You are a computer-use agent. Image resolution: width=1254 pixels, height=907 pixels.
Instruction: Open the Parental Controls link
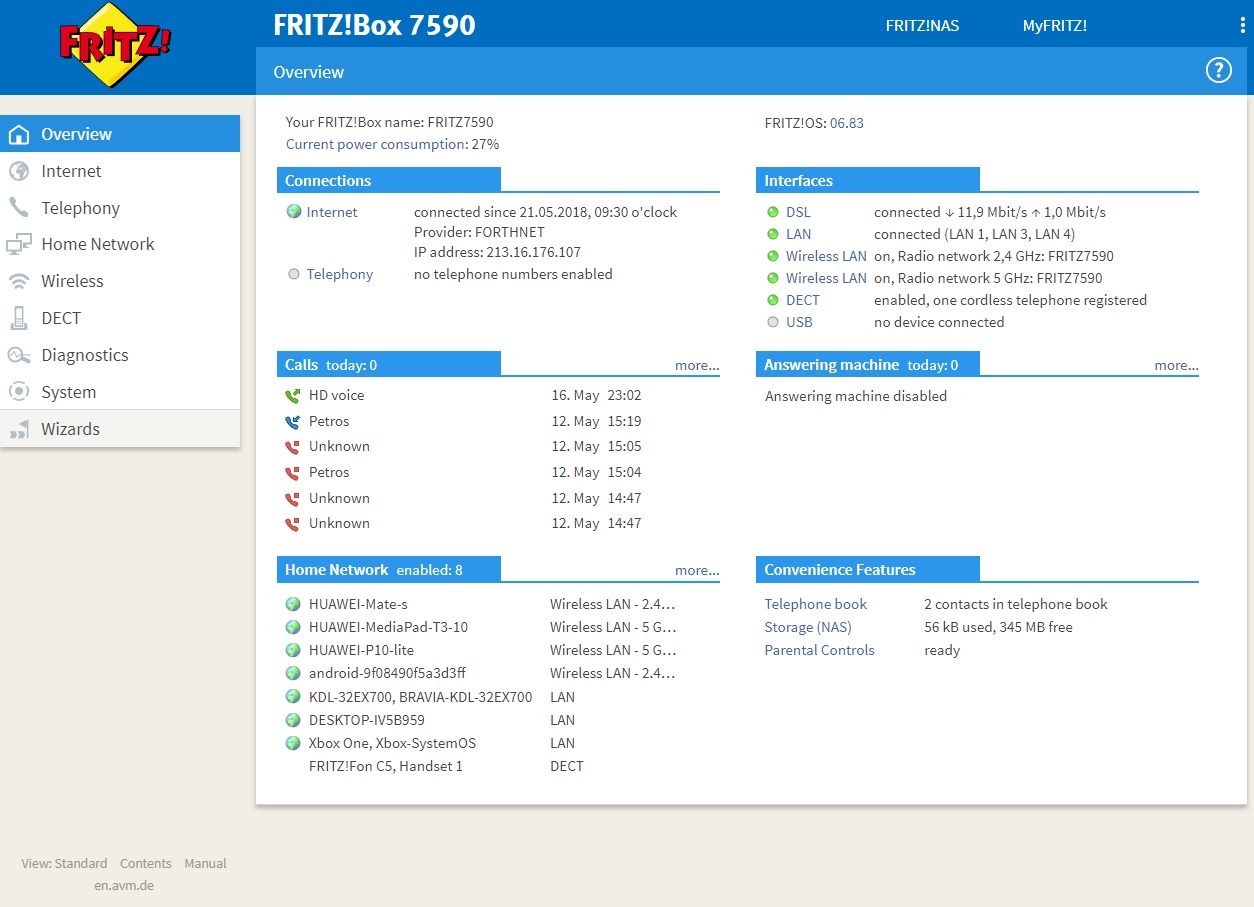click(819, 650)
